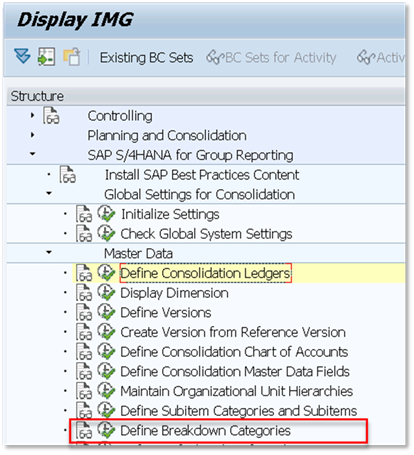Select Create Version from Reference Version text
This screenshot has height=455, width=414.
coord(233,332)
